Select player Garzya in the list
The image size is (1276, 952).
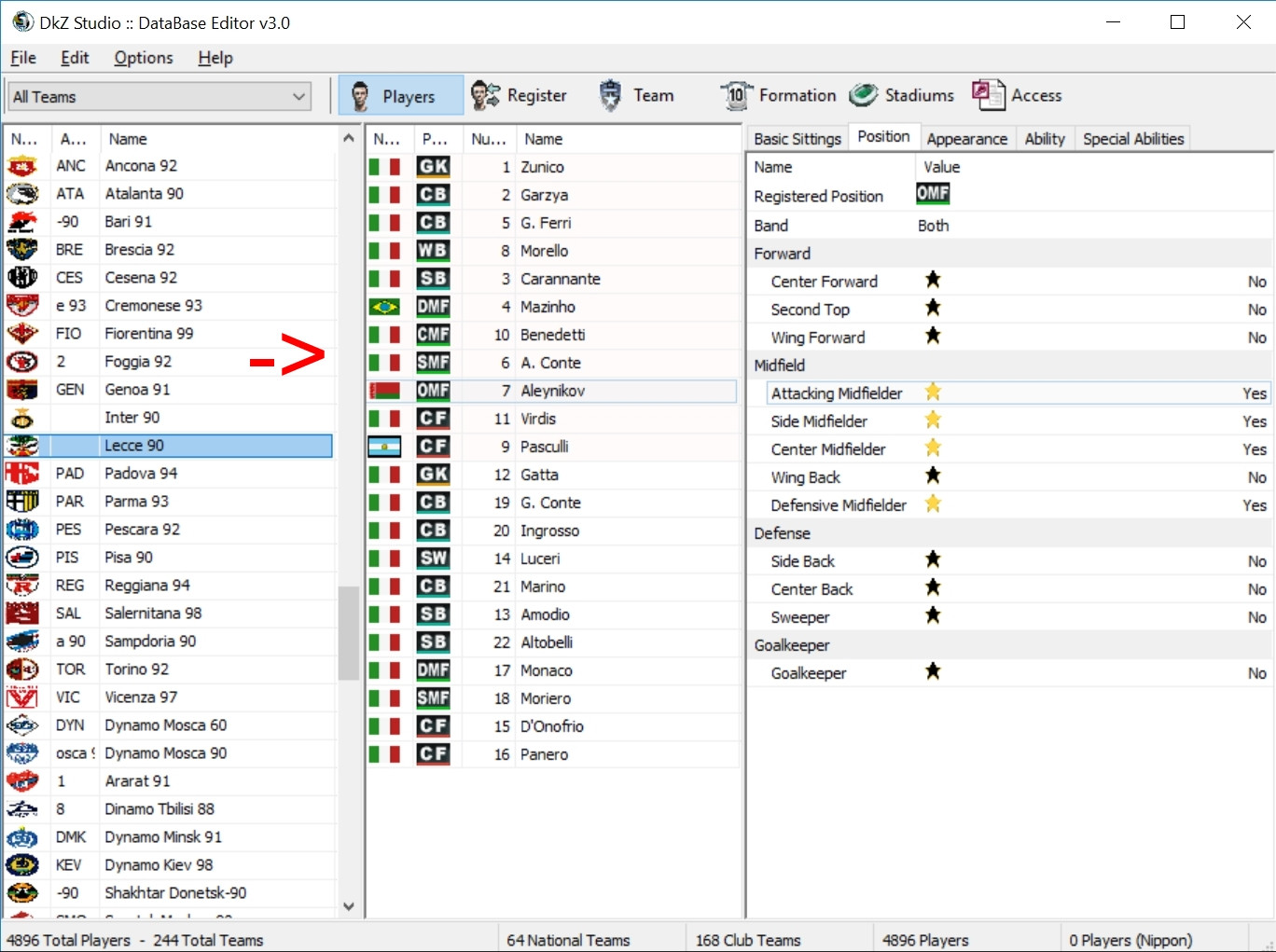coord(552,195)
